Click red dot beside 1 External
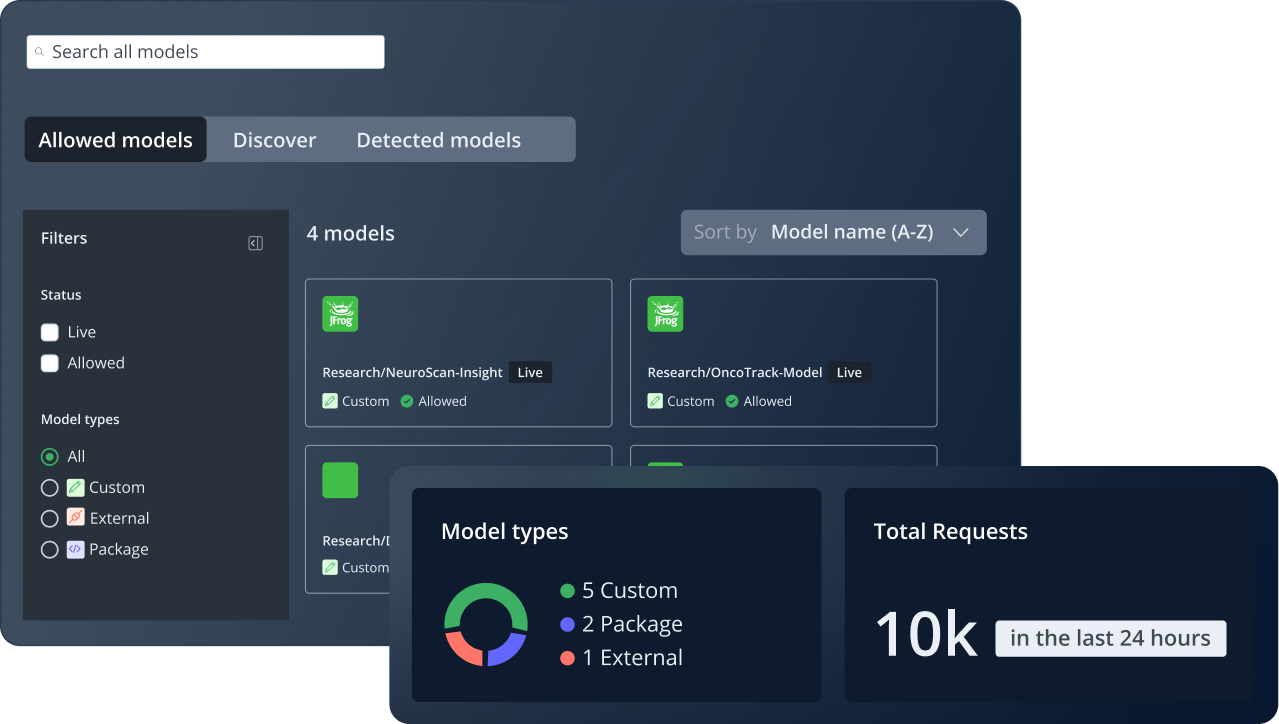Screen dimensions: 1279x724 coord(568,658)
